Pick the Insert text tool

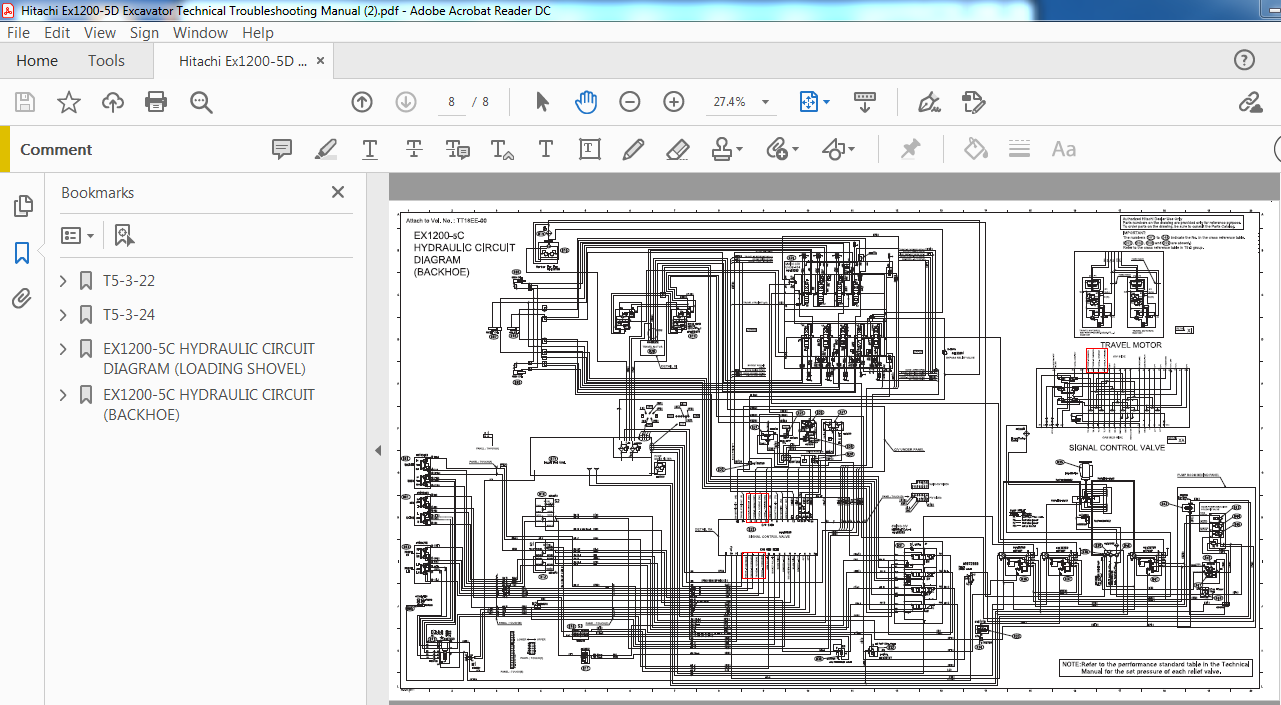tap(502, 149)
